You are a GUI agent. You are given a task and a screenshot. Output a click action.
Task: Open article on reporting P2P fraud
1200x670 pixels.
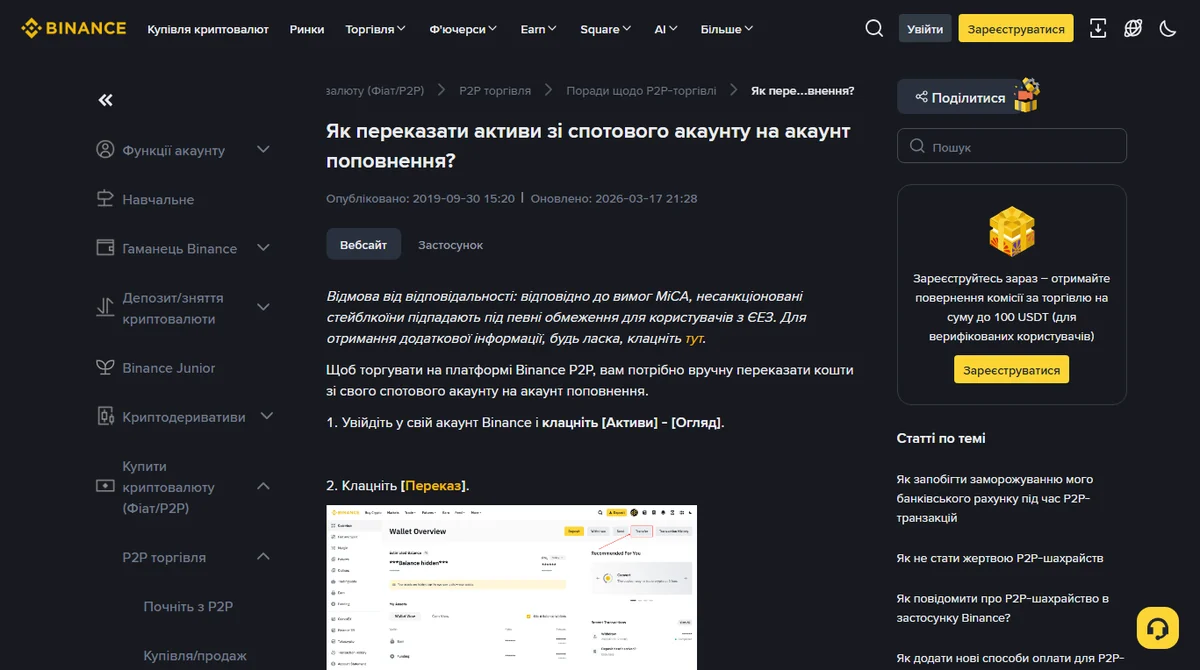[1003, 608]
